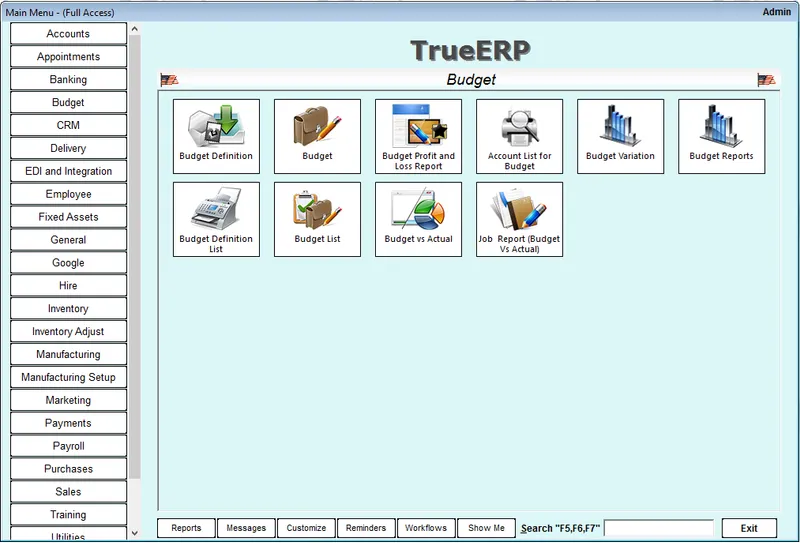The image size is (800, 543).
Task: Select Manufacturing Setup module
Action: (x=68, y=377)
